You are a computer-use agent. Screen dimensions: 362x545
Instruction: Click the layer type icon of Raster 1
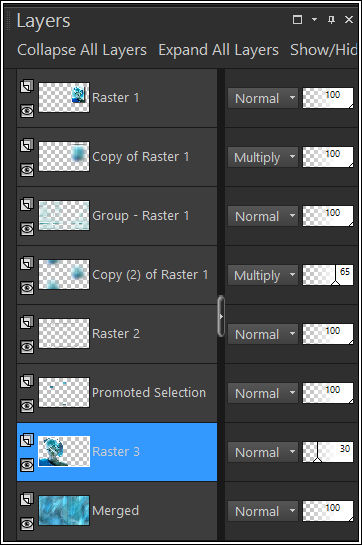27,86
